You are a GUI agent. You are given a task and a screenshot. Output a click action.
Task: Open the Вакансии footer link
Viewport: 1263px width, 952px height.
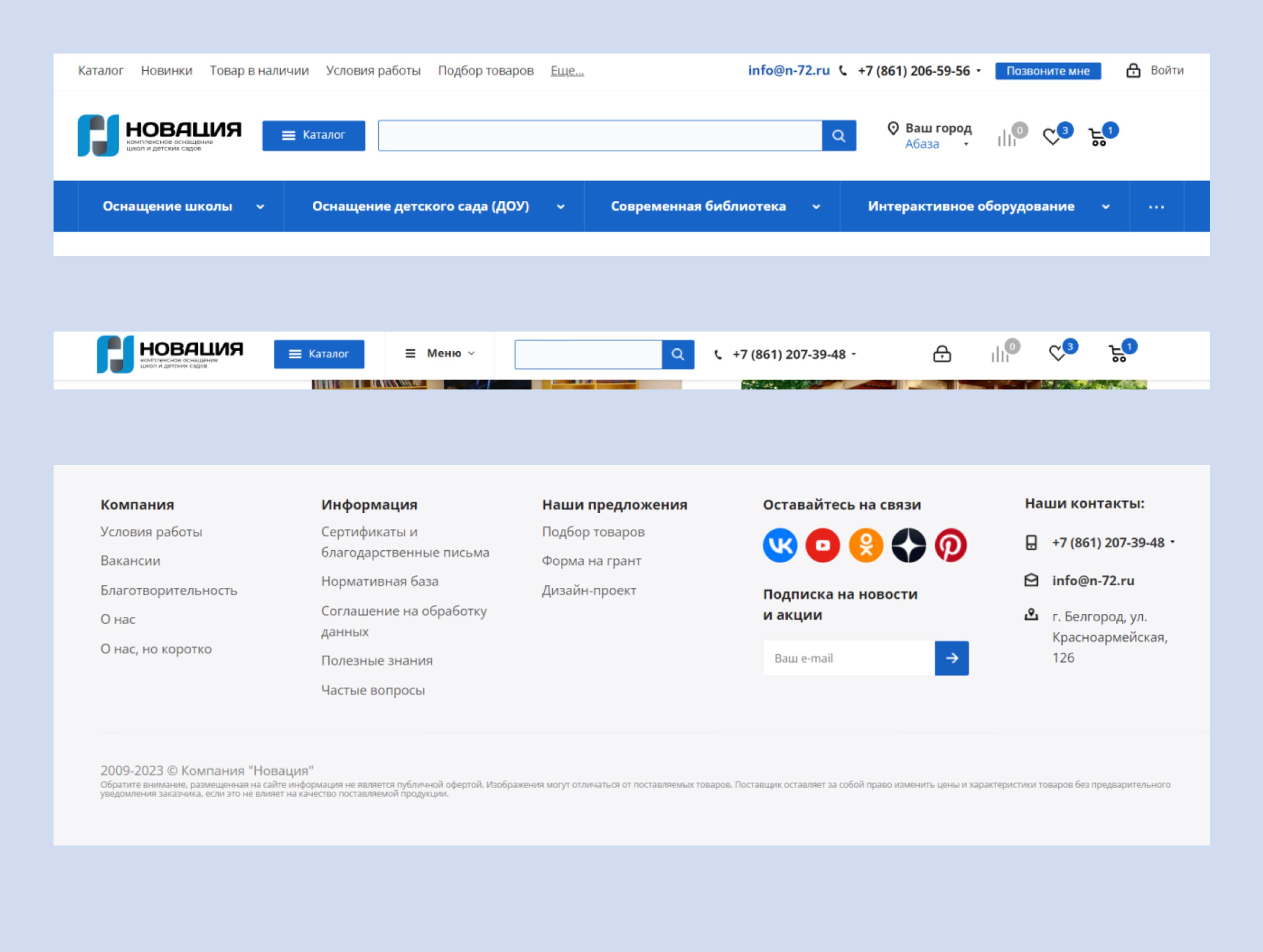[130, 561]
